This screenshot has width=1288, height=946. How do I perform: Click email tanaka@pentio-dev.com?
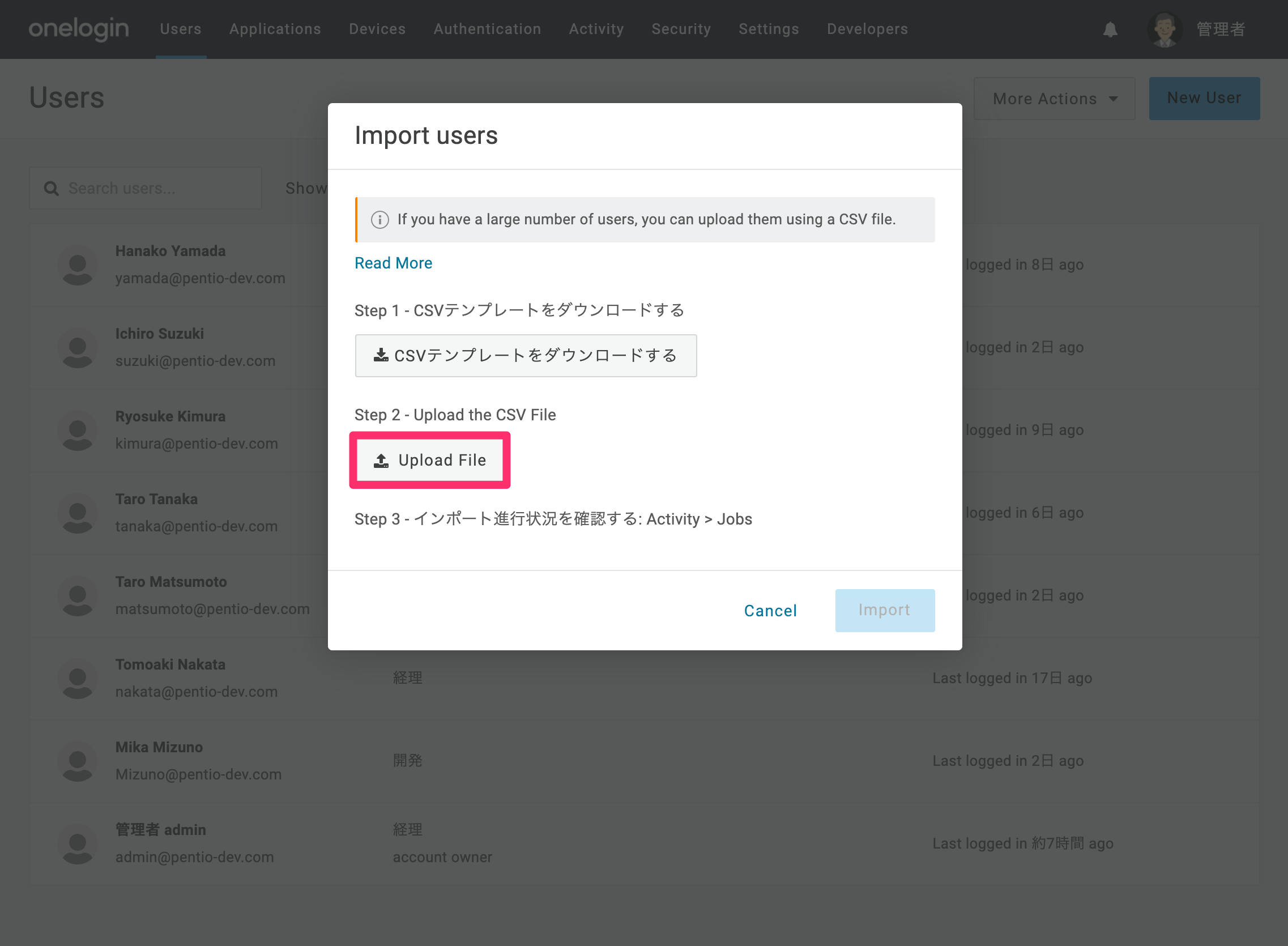coord(197,526)
